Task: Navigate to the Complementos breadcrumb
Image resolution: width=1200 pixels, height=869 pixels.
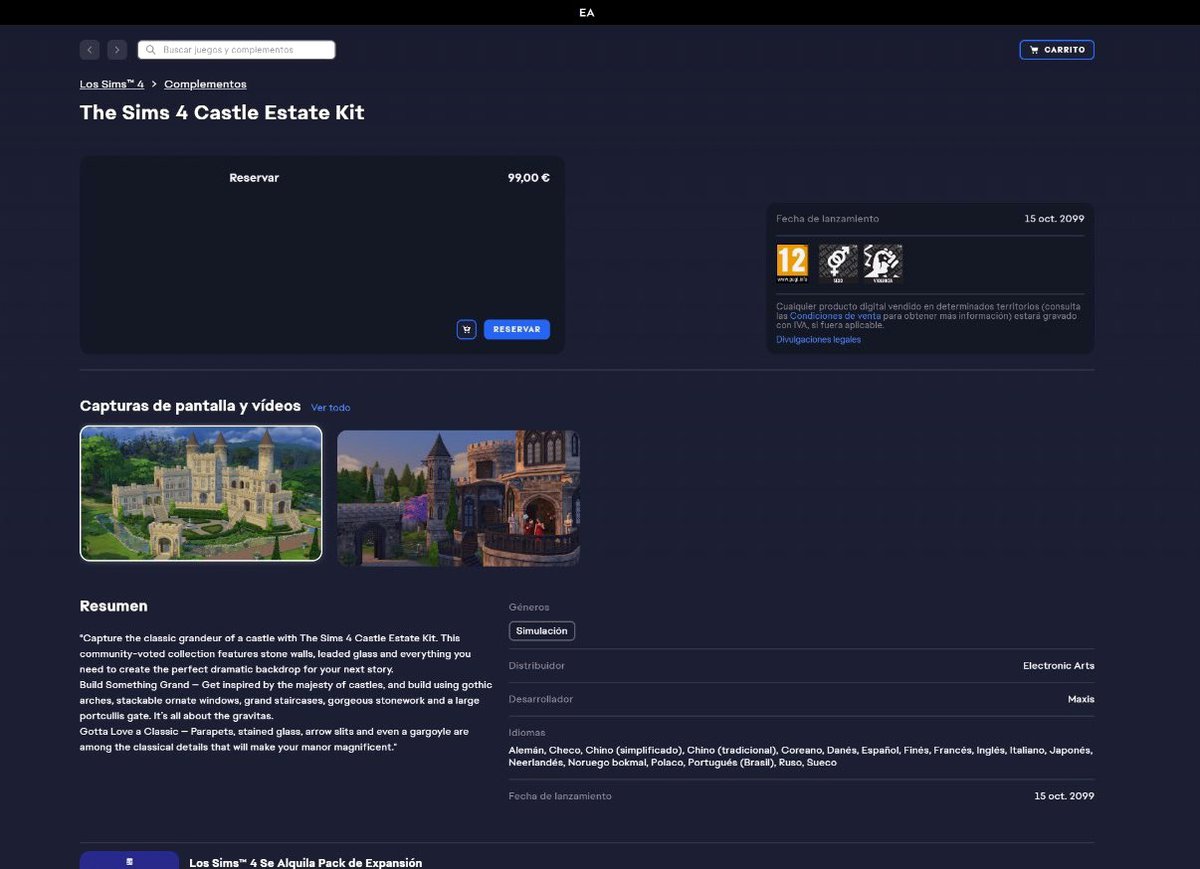Action: coord(205,84)
